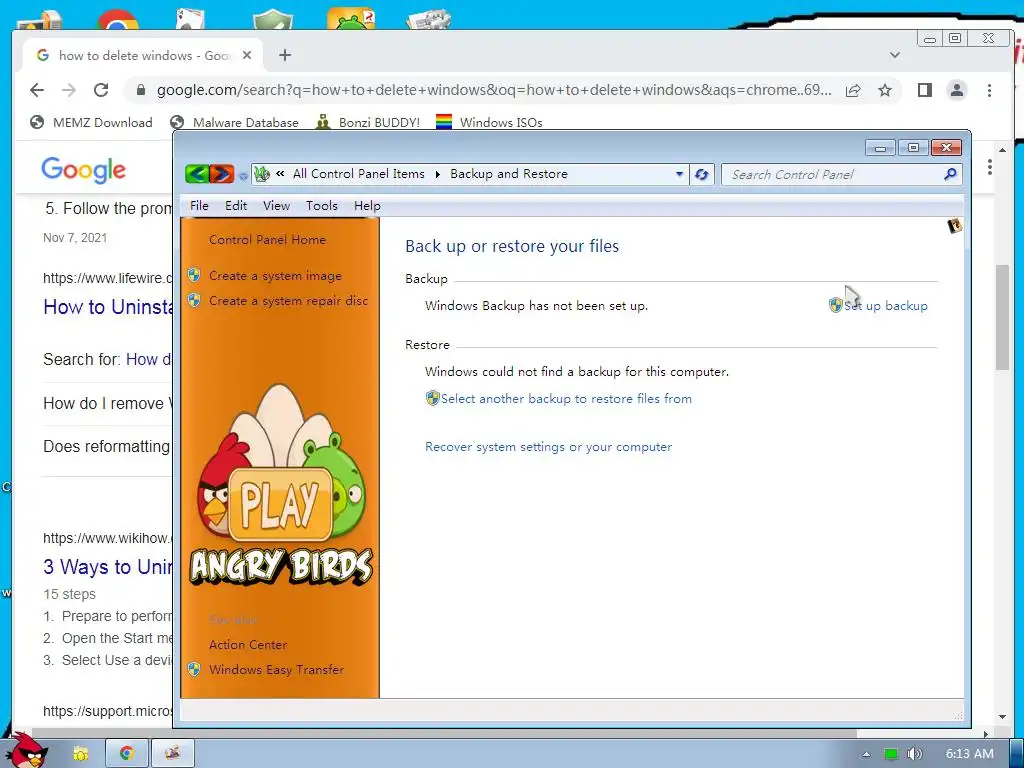Go back in Control Panel window
The width and height of the screenshot is (1024, 768).
197,174
